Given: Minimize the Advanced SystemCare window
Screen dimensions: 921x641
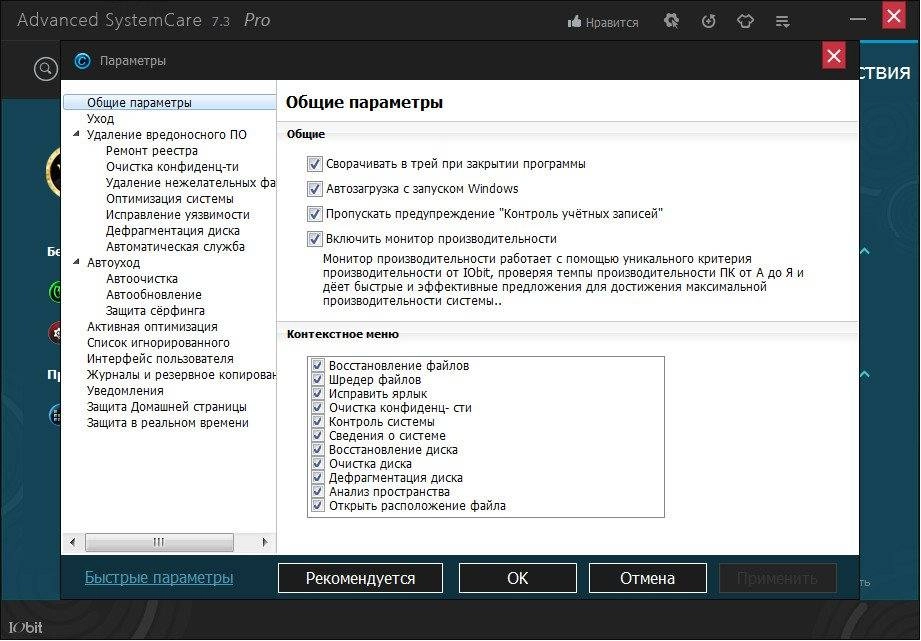Looking at the screenshot, I should click(858, 18).
